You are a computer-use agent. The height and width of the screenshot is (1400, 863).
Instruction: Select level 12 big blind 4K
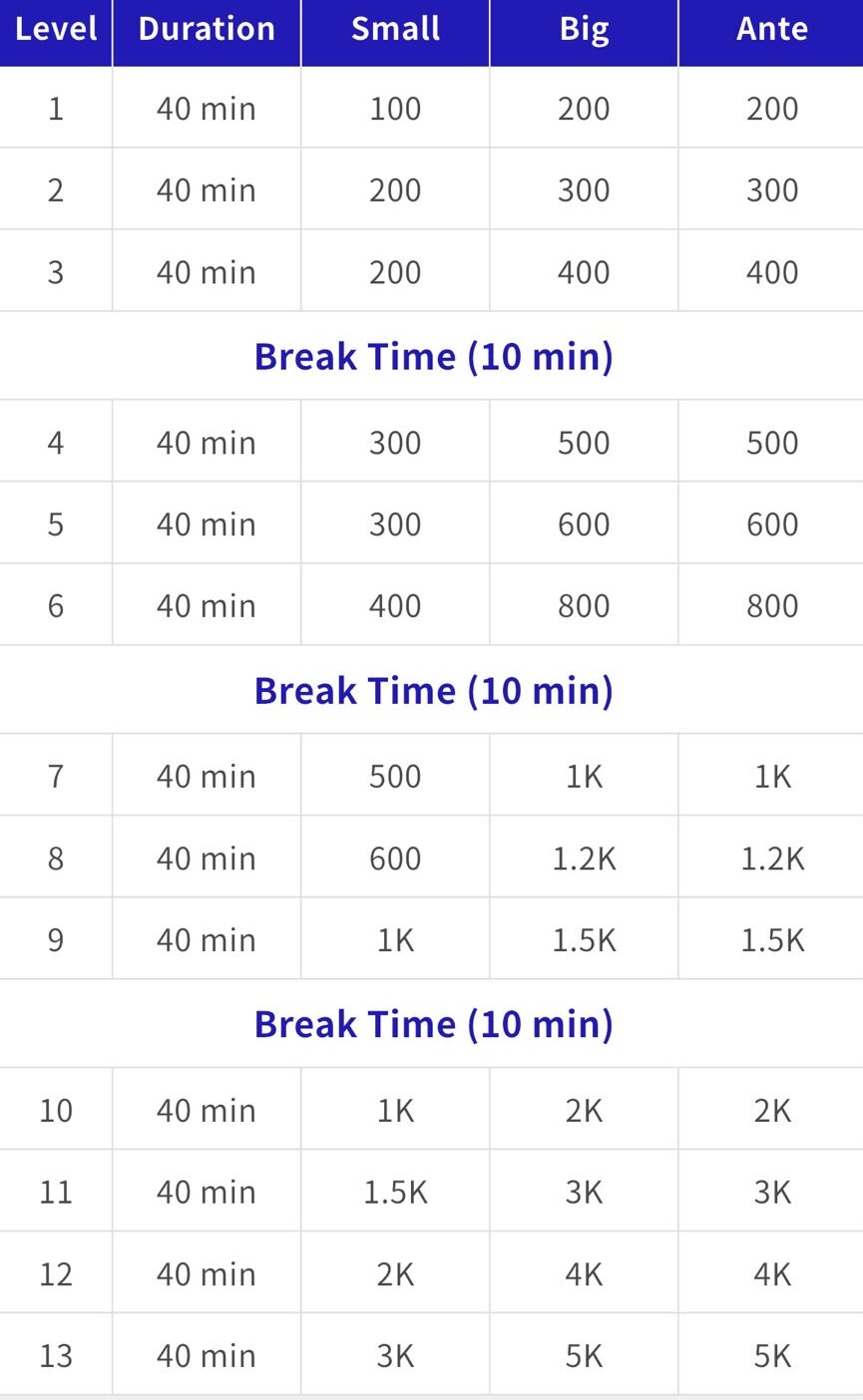[x=584, y=1274]
